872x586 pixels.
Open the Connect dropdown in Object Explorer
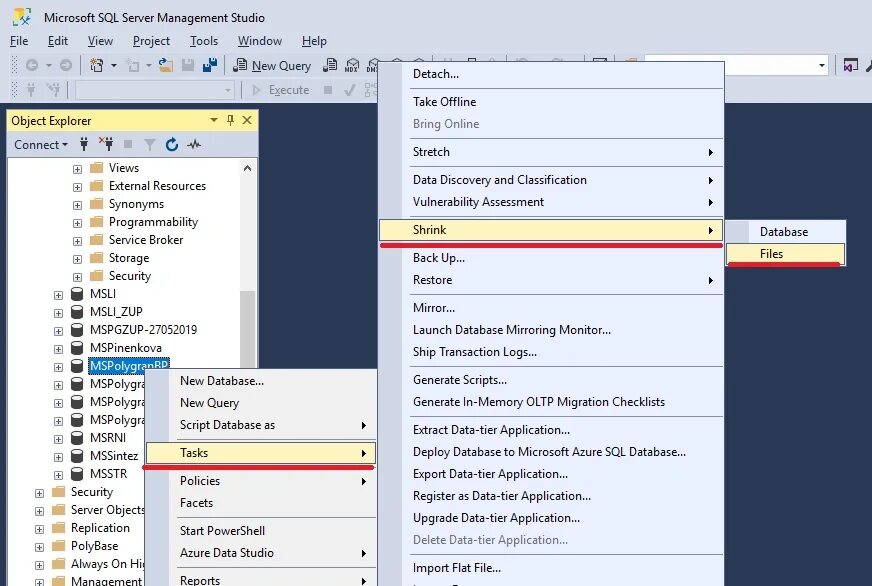[x=41, y=145]
